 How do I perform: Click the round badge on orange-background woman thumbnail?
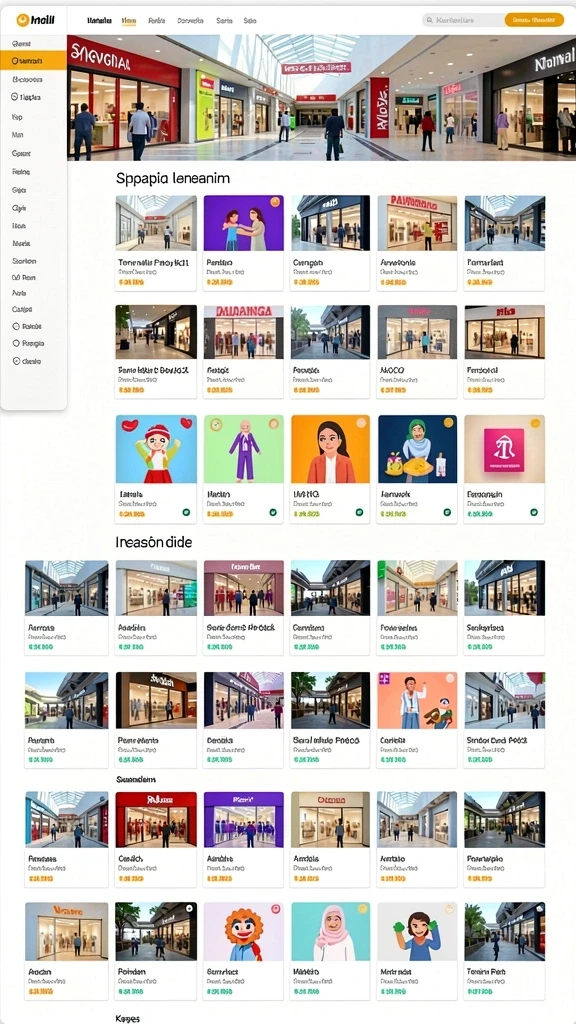[360, 423]
